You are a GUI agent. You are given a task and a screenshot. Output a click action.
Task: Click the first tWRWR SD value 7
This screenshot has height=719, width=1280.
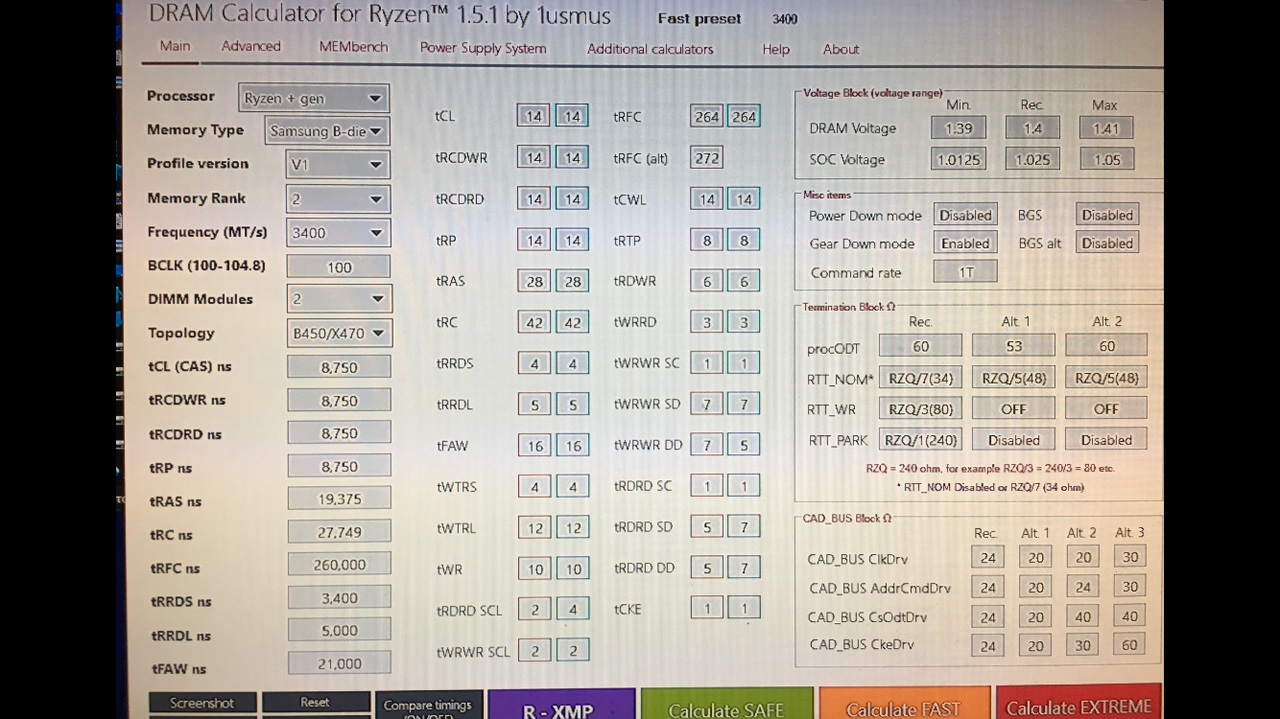(x=706, y=404)
